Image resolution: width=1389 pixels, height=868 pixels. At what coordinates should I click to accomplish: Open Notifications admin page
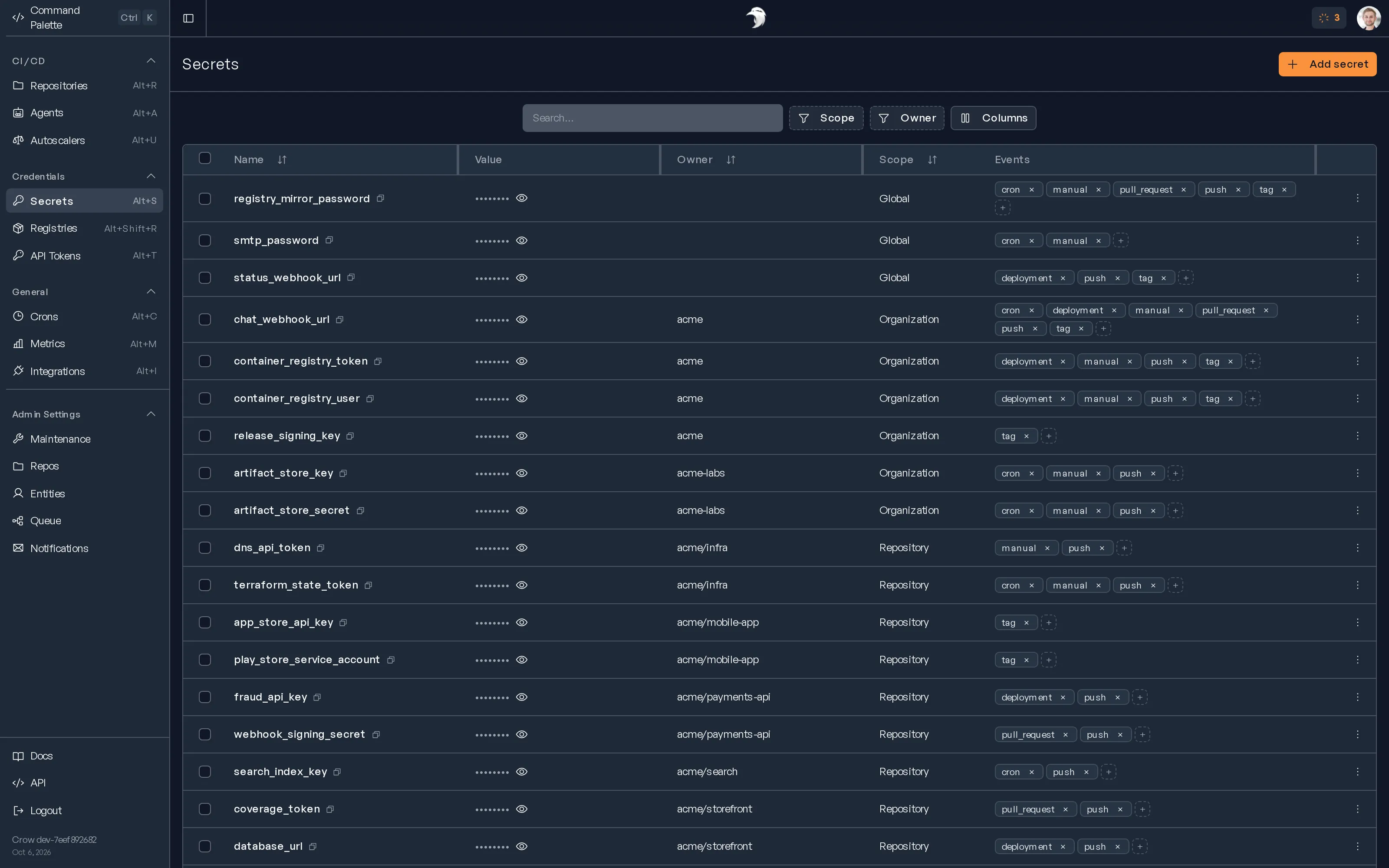[x=84, y=548]
